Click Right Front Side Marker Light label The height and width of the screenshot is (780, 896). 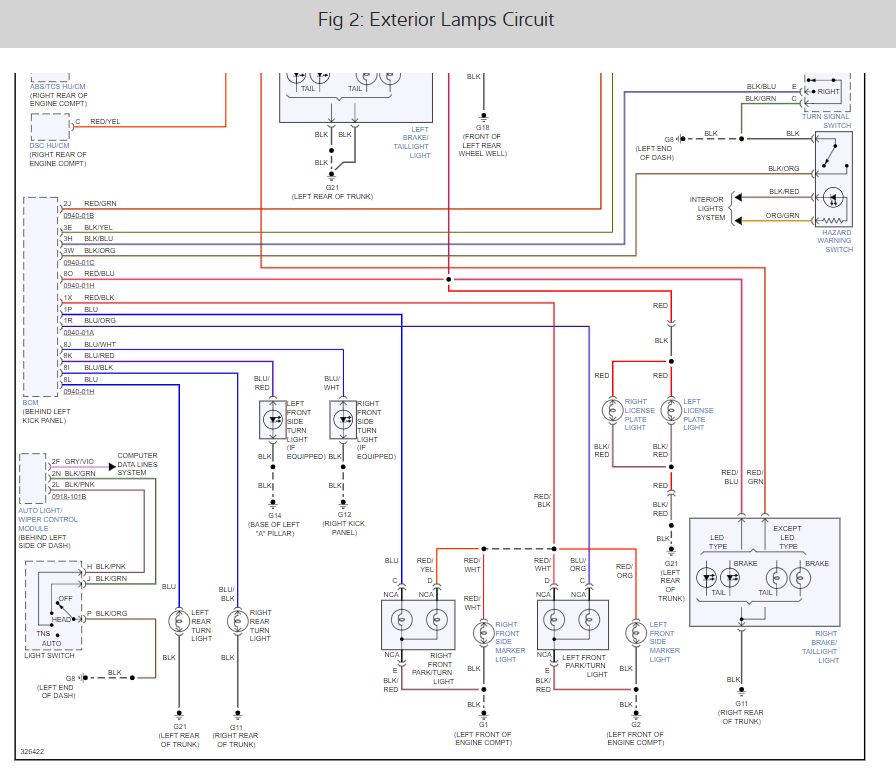510,642
